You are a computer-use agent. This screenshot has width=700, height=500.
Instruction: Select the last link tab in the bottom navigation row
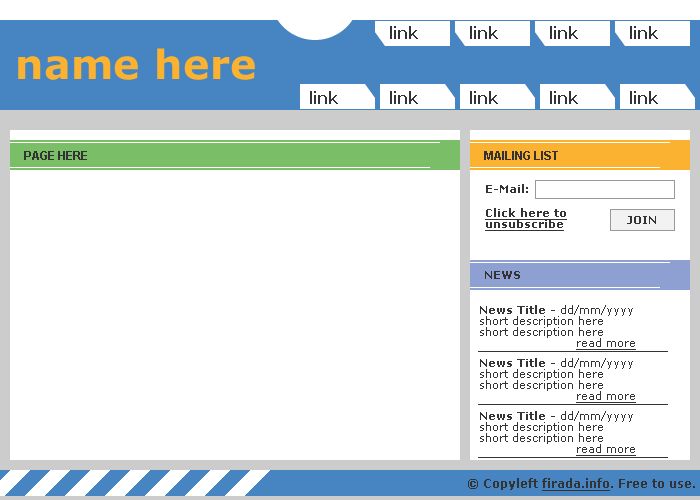pos(657,96)
